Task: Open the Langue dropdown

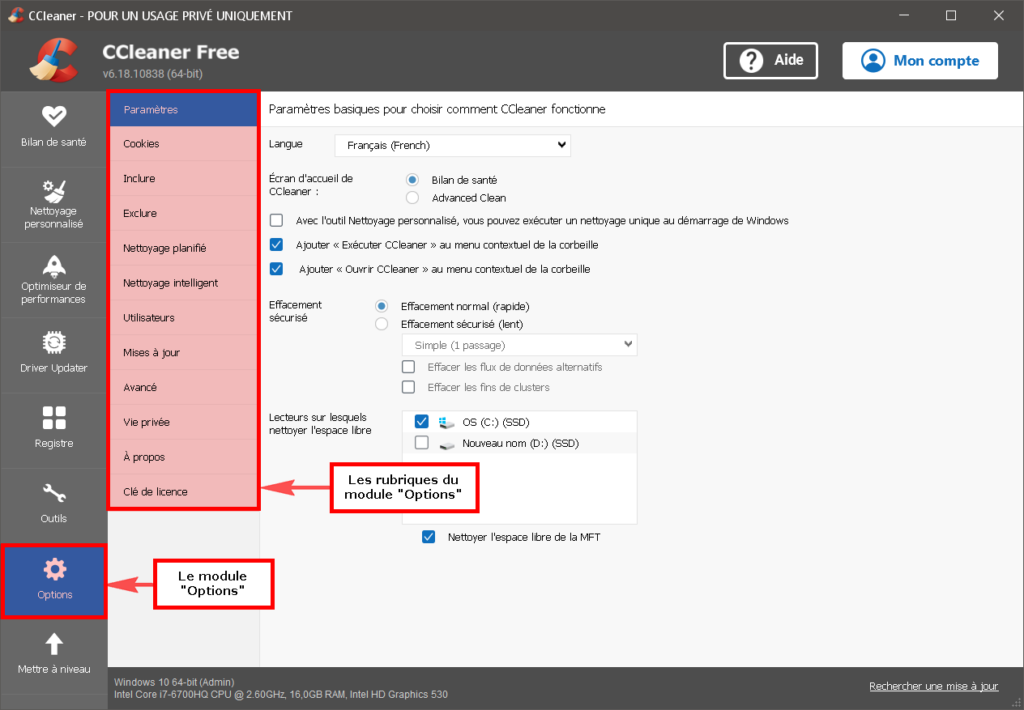Action: pyautogui.click(x=453, y=145)
